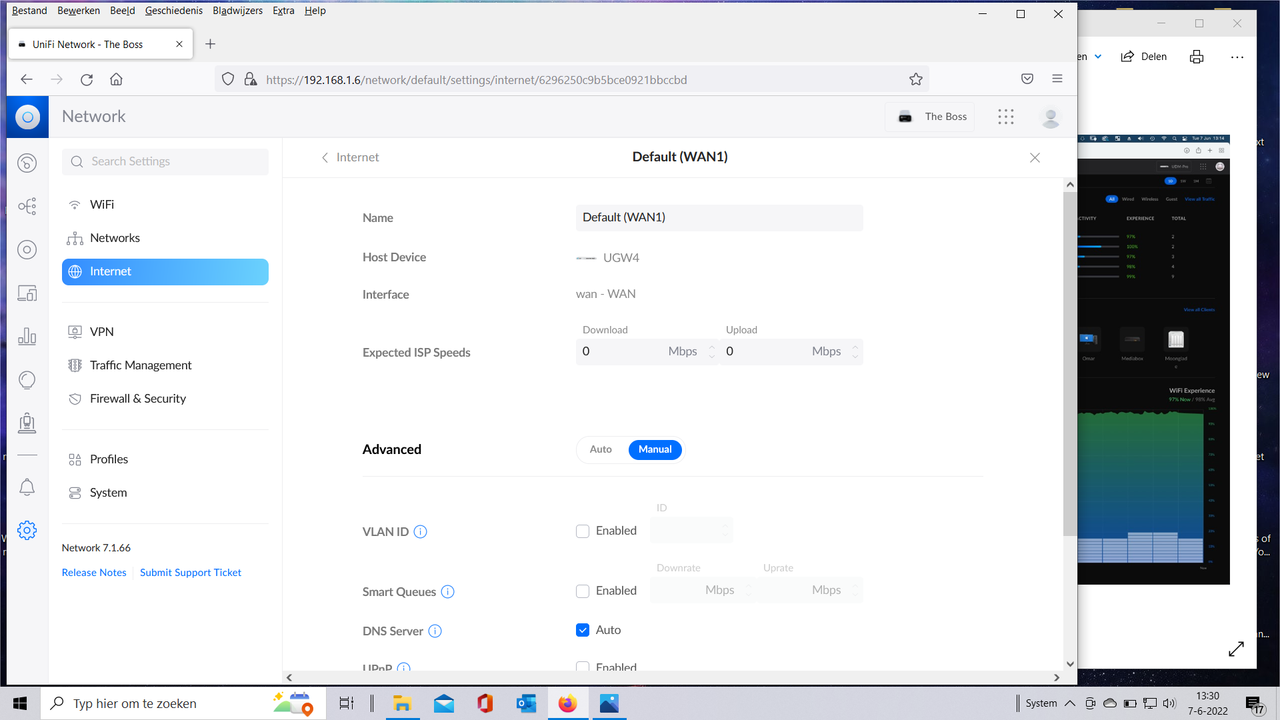Close the Default (WAN1) settings panel
Viewport: 1280px width, 720px height.
(x=1035, y=158)
